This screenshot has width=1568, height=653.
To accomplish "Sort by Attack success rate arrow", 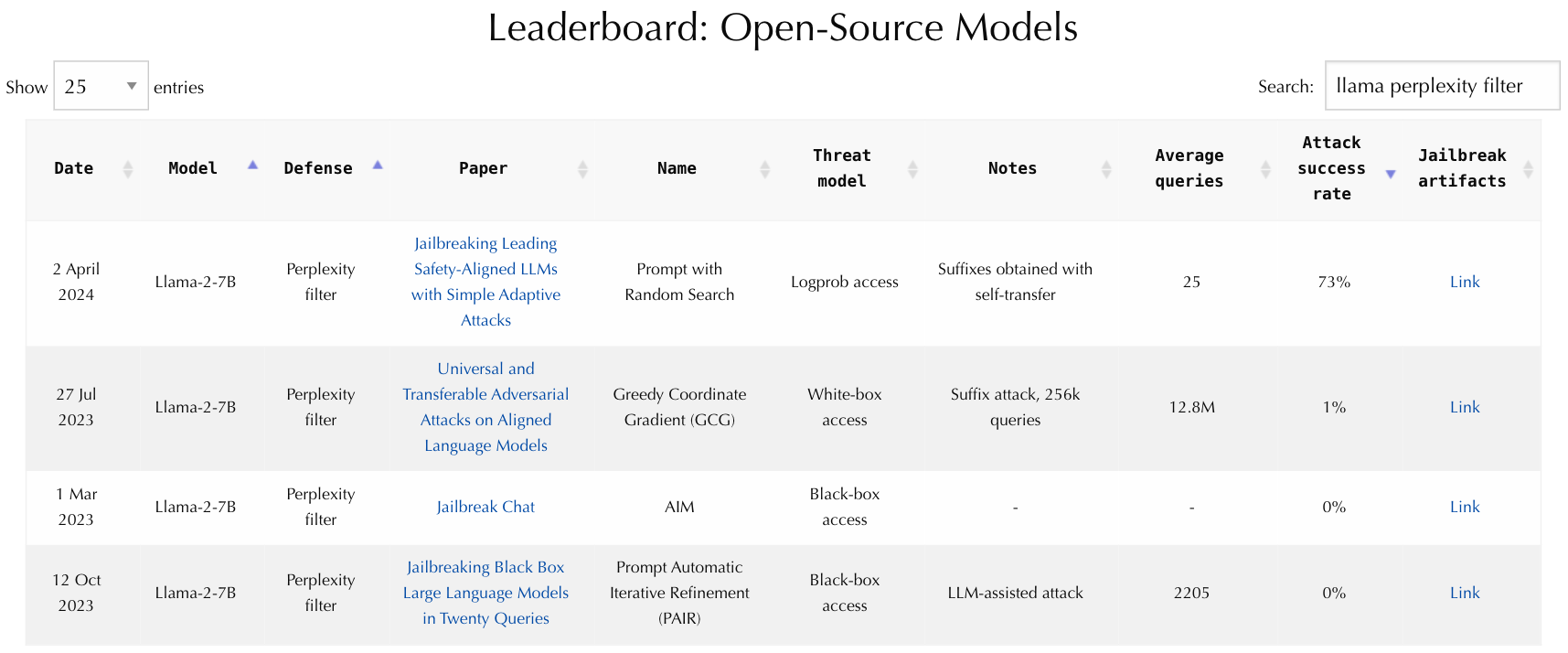I will click(1391, 174).
